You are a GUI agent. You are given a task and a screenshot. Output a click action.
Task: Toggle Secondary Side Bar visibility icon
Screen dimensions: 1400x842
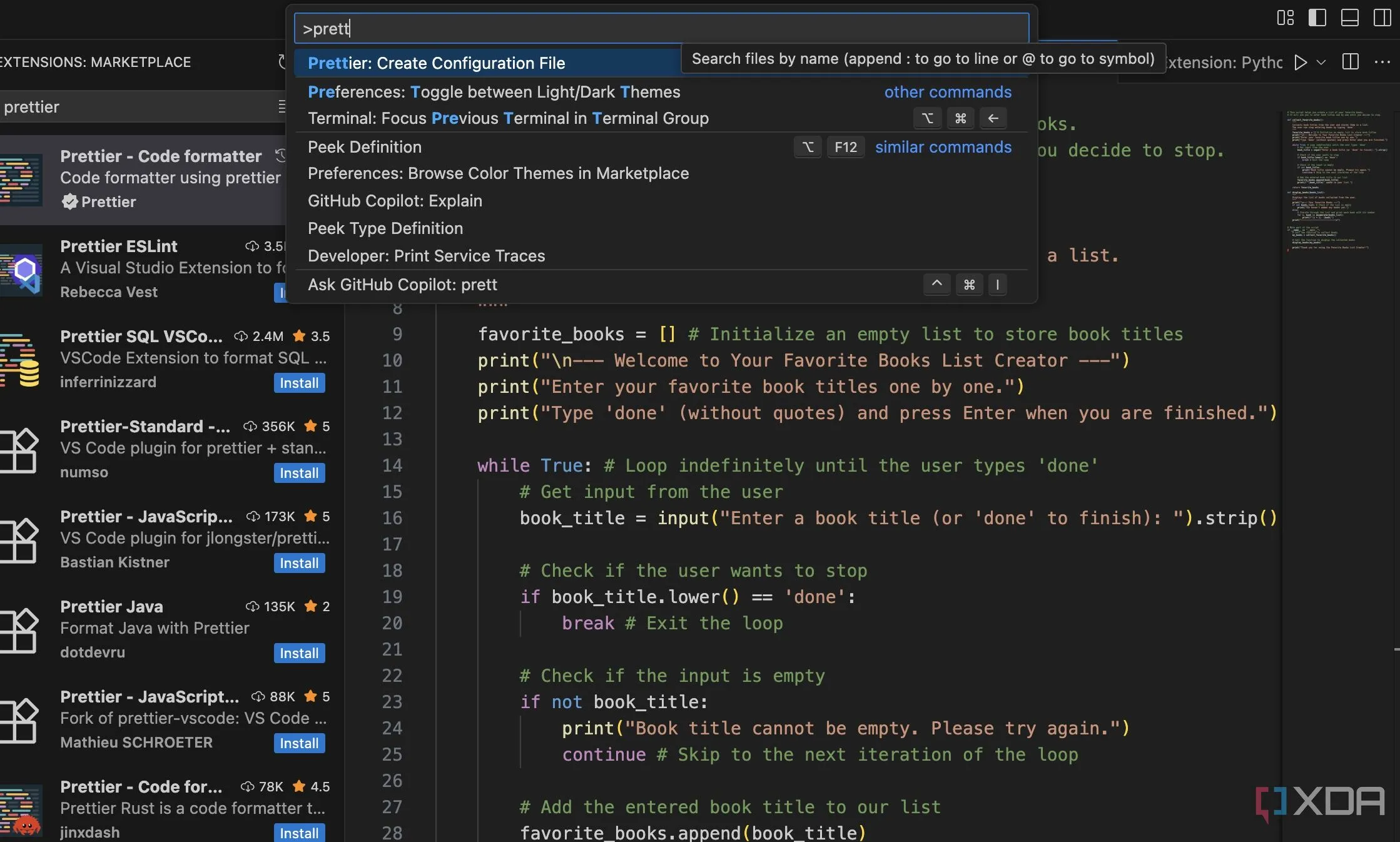click(x=1382, y=18)
